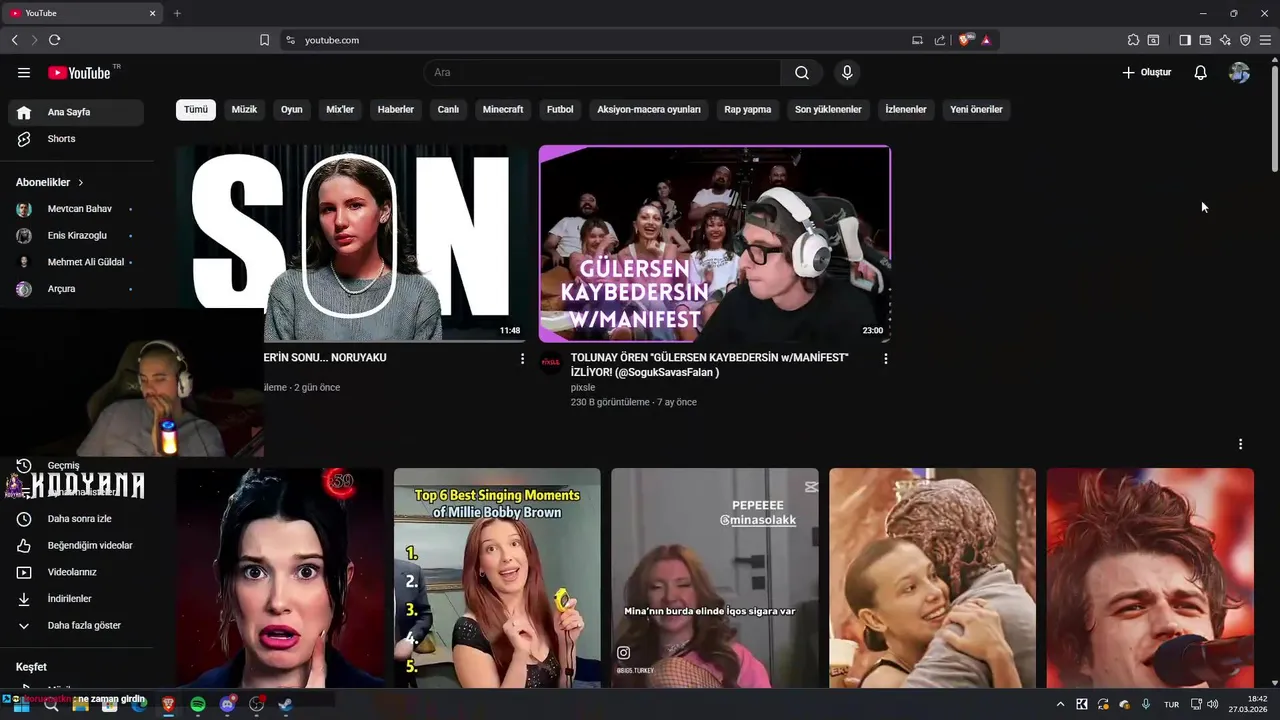The image size is (1280, 720).
Task: Open the notifications bell
Action: (x=1201, y=73)
